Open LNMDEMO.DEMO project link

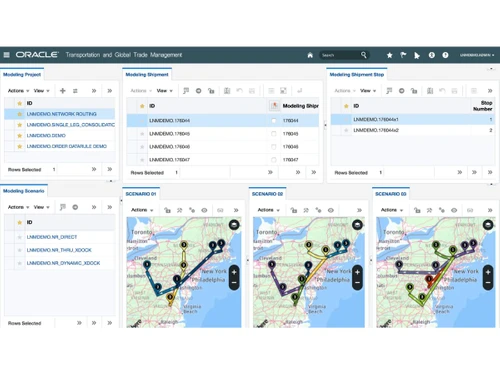click(46, 136)
